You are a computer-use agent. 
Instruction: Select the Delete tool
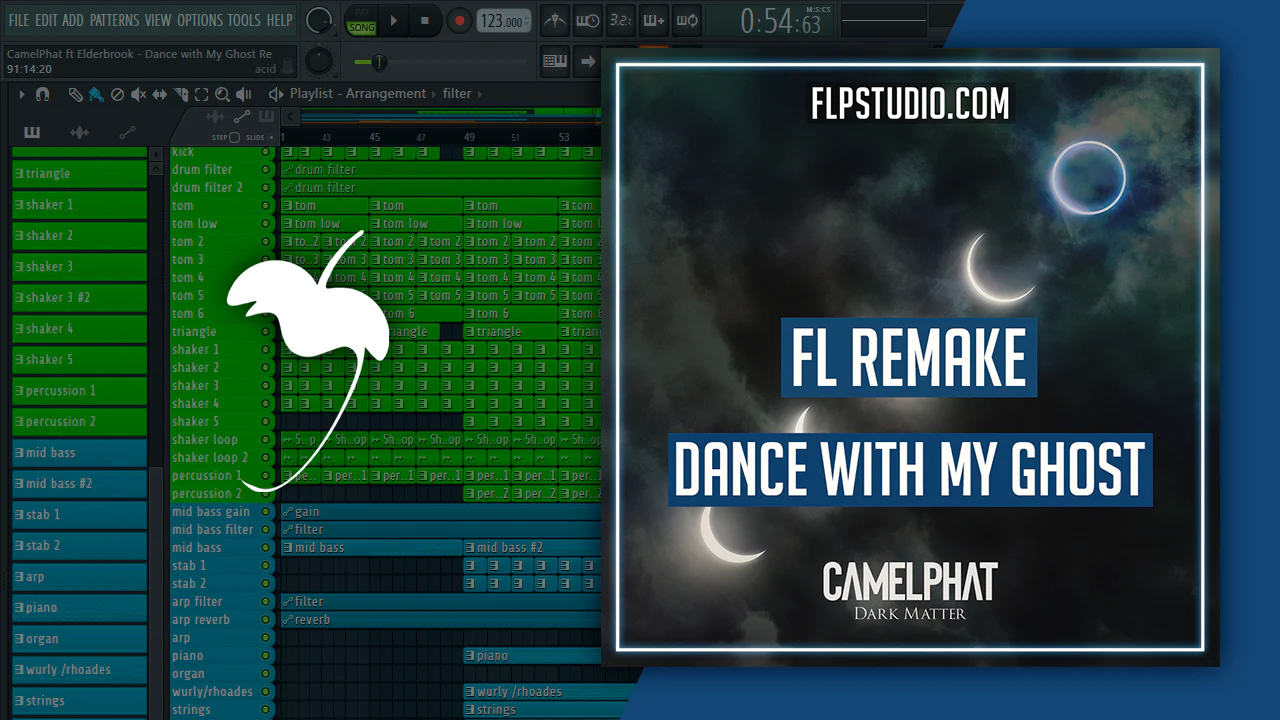coord(117,94)
